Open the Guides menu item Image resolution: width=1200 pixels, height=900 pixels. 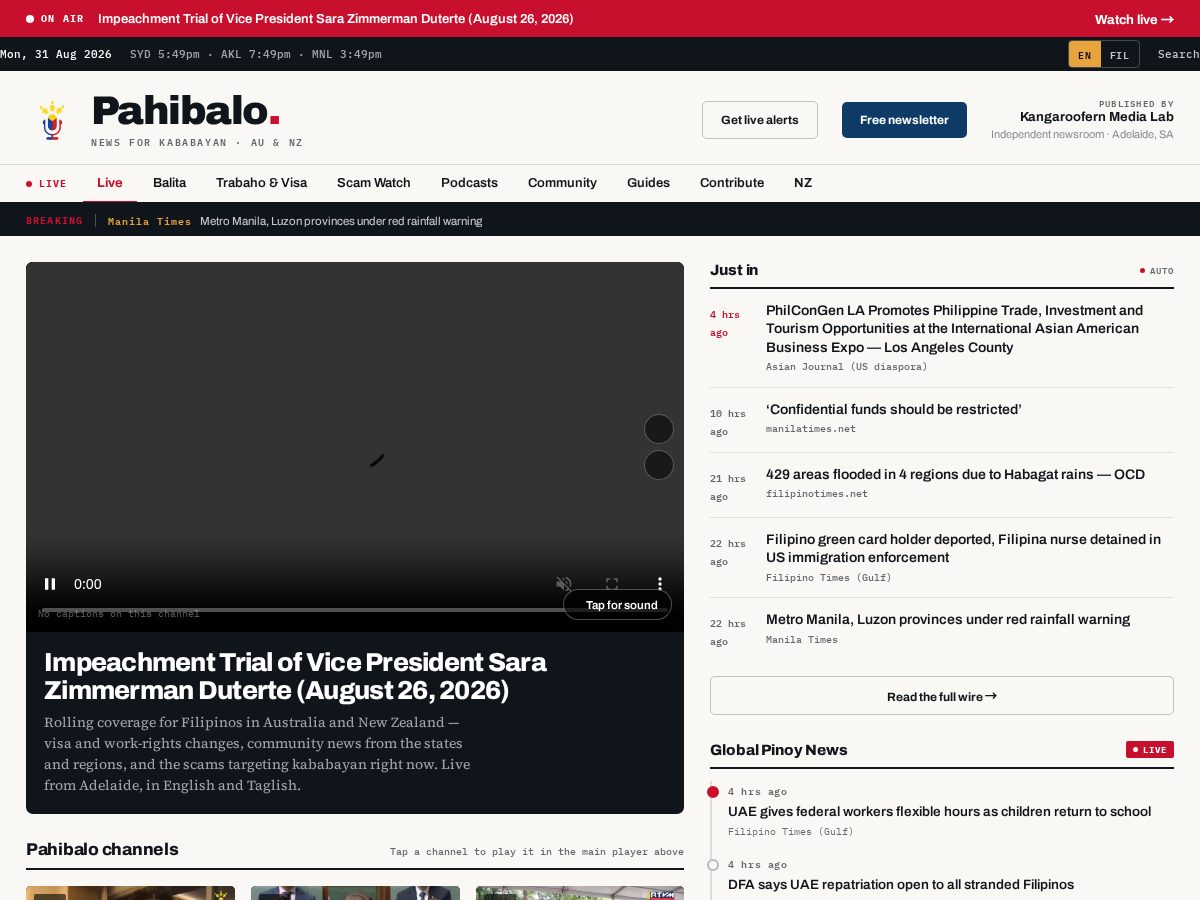[648, 183]
